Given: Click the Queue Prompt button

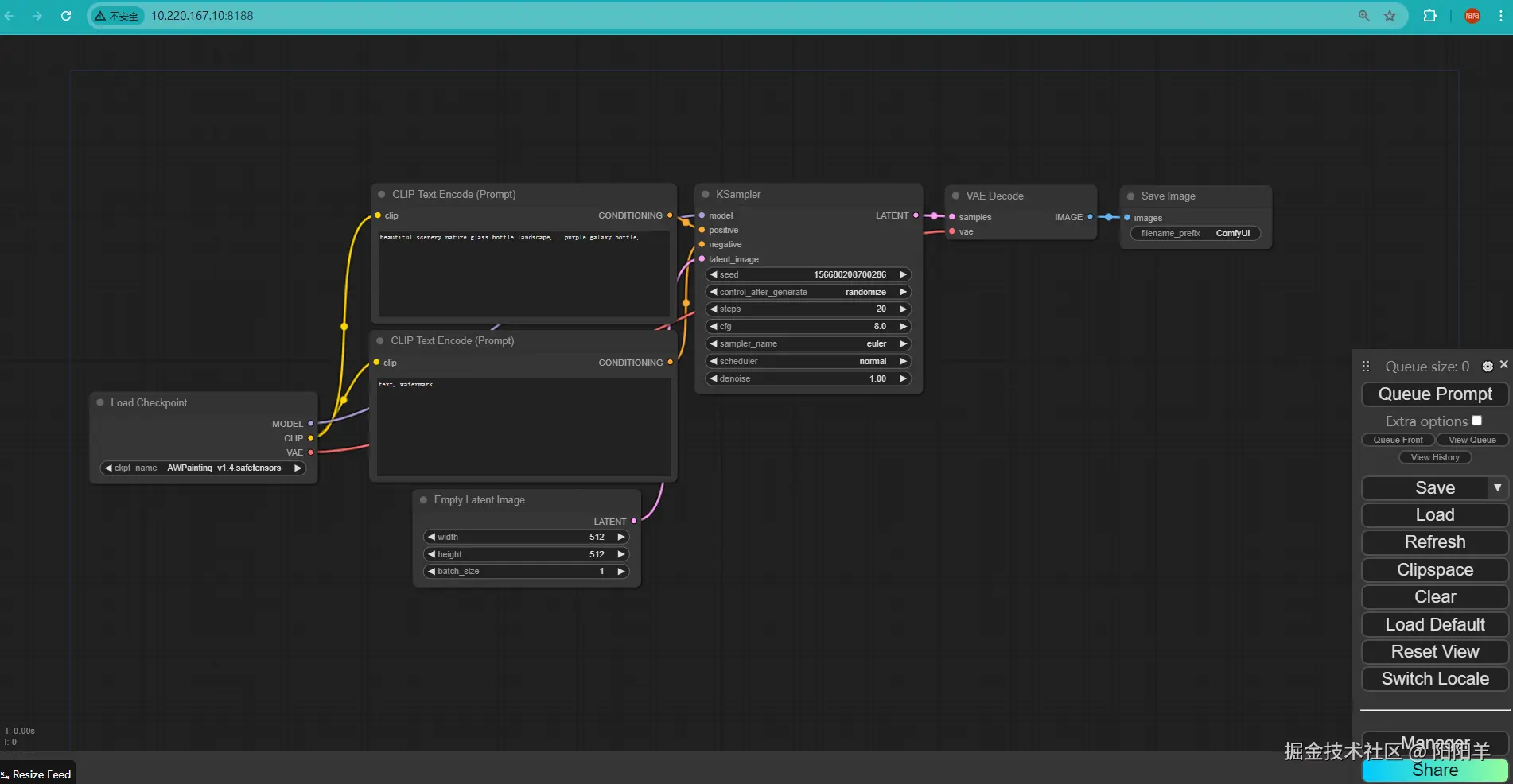Looking at the screenshot, I should 1435,394.
